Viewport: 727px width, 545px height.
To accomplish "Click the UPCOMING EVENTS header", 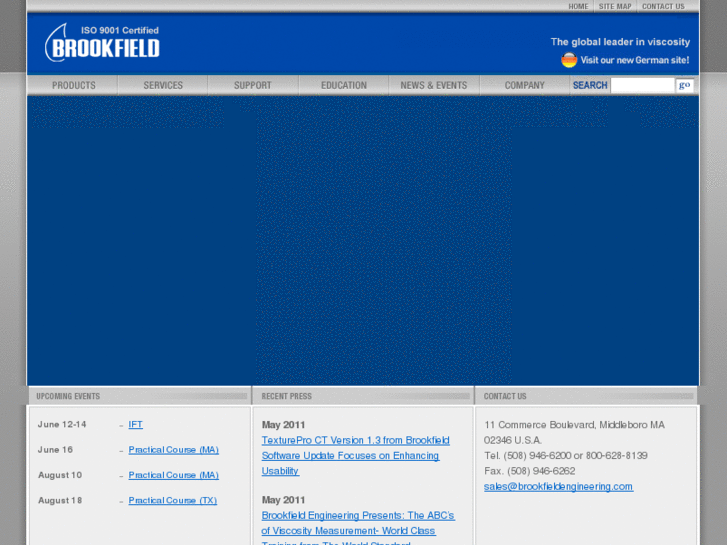I will 68,396.
